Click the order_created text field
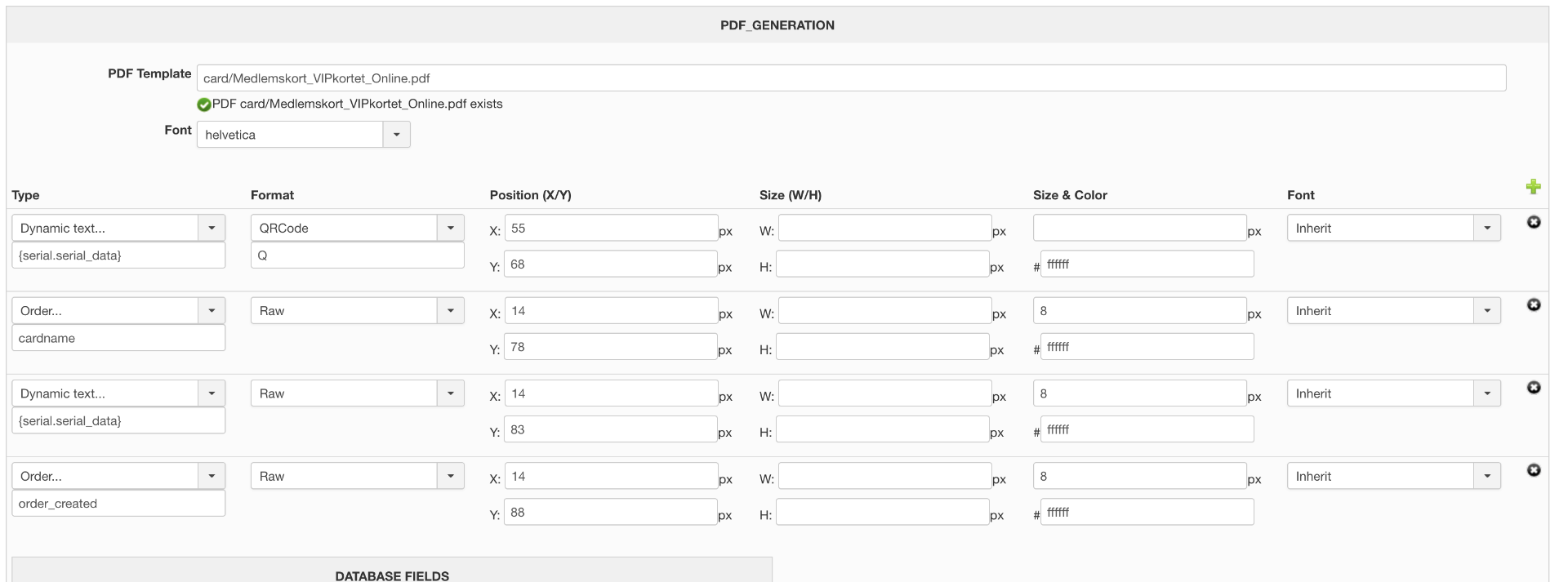The width and height of the screenshot is (1568, 582). pos(118,504)
